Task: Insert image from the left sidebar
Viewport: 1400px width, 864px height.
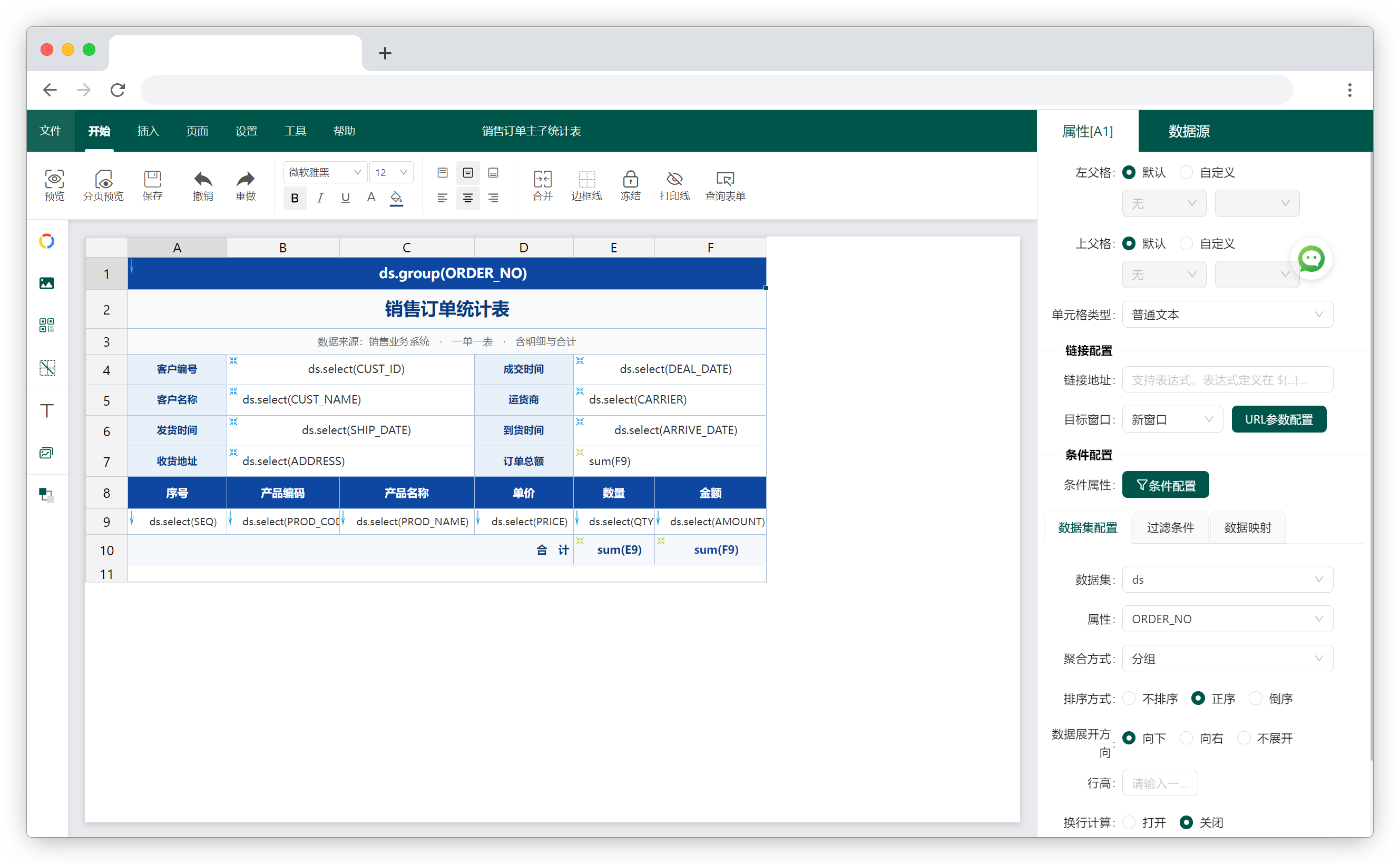Action: click(x=47, y=283)
